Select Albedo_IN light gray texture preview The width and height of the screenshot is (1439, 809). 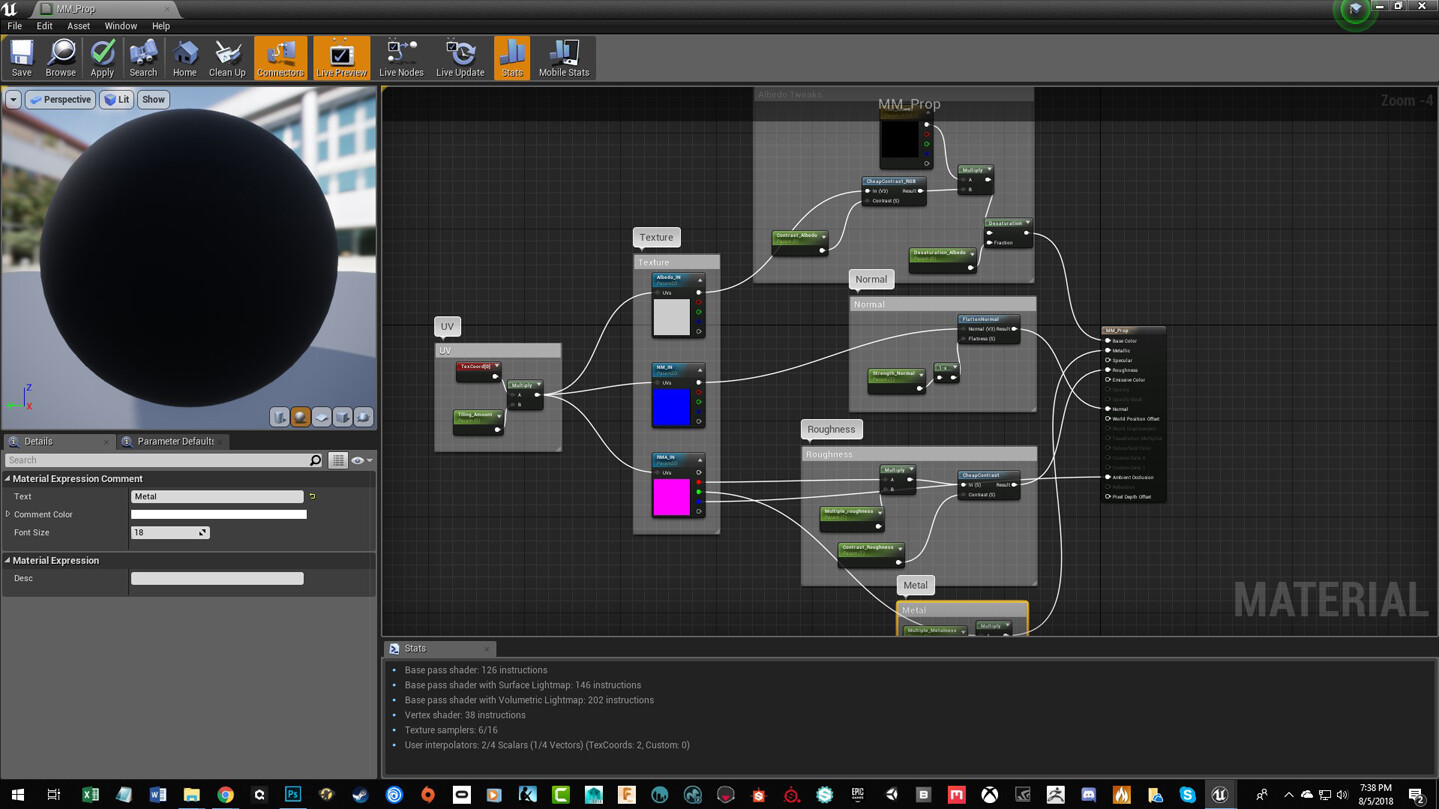point(671,317)
